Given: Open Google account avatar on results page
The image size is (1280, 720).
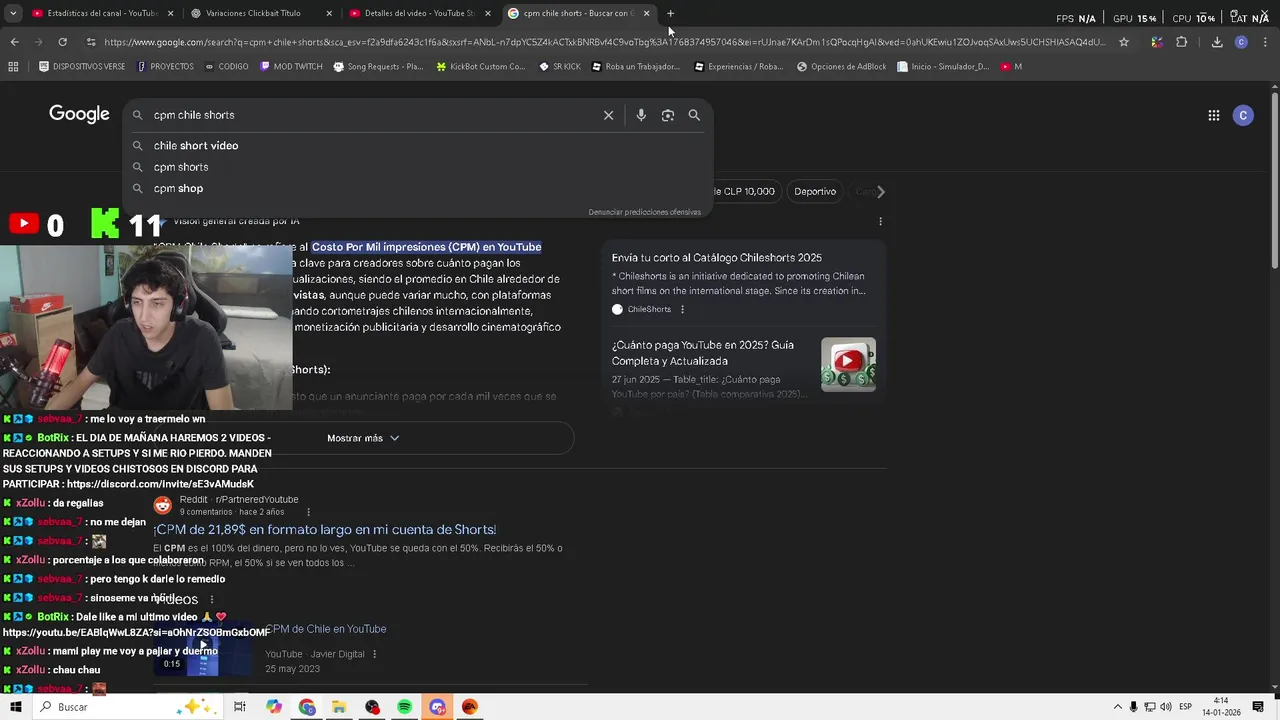Looking at the screenshot, I should (x=1243, y=115).
